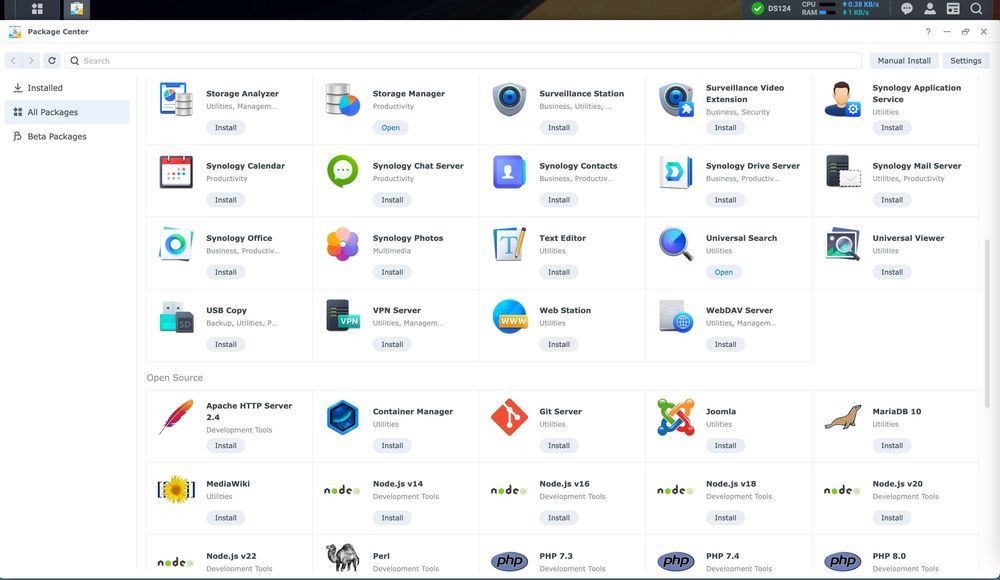Open the Synology Calendar icon
The width and height of the screenshot is (1000, 580).
coord(176,172)
